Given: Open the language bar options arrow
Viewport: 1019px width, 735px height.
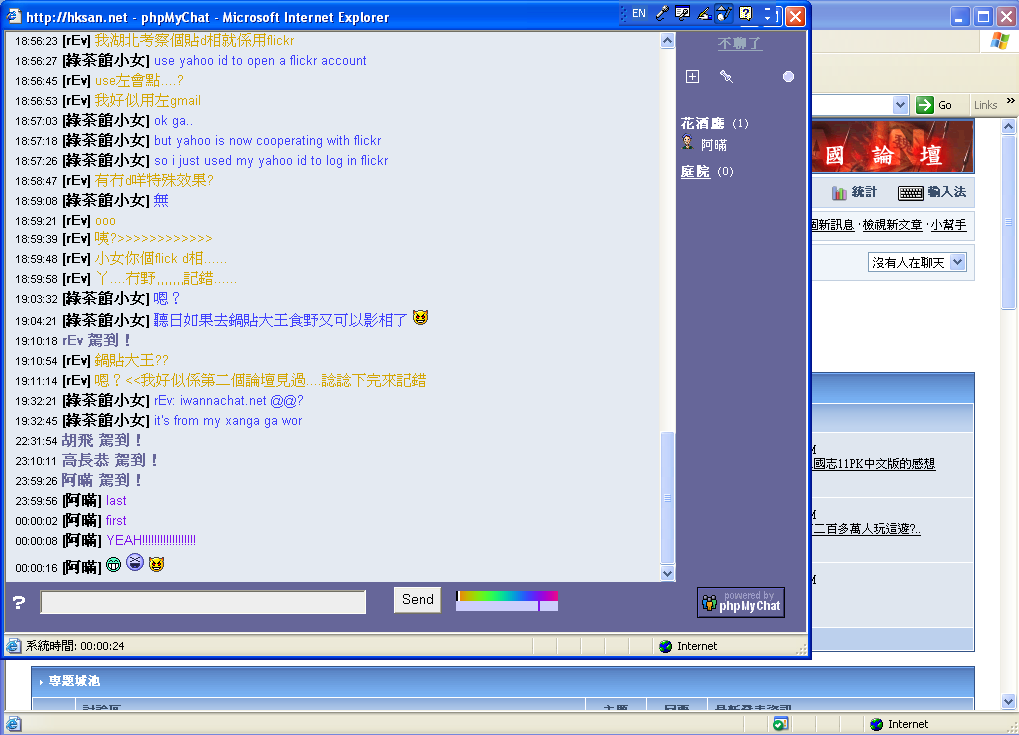Looking at the screenshot, I should (767, 17).
